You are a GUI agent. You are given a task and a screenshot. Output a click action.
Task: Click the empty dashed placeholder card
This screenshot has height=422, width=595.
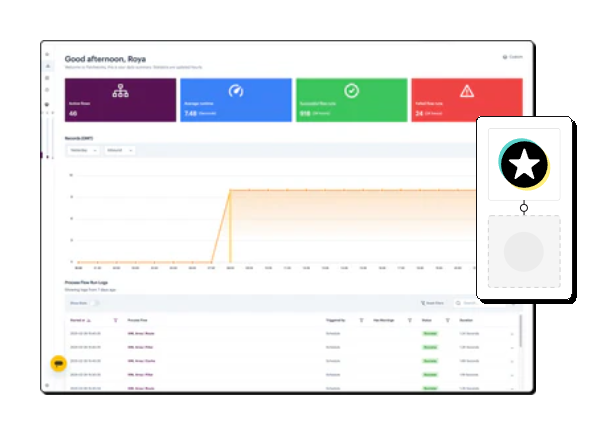pos(524,251)
